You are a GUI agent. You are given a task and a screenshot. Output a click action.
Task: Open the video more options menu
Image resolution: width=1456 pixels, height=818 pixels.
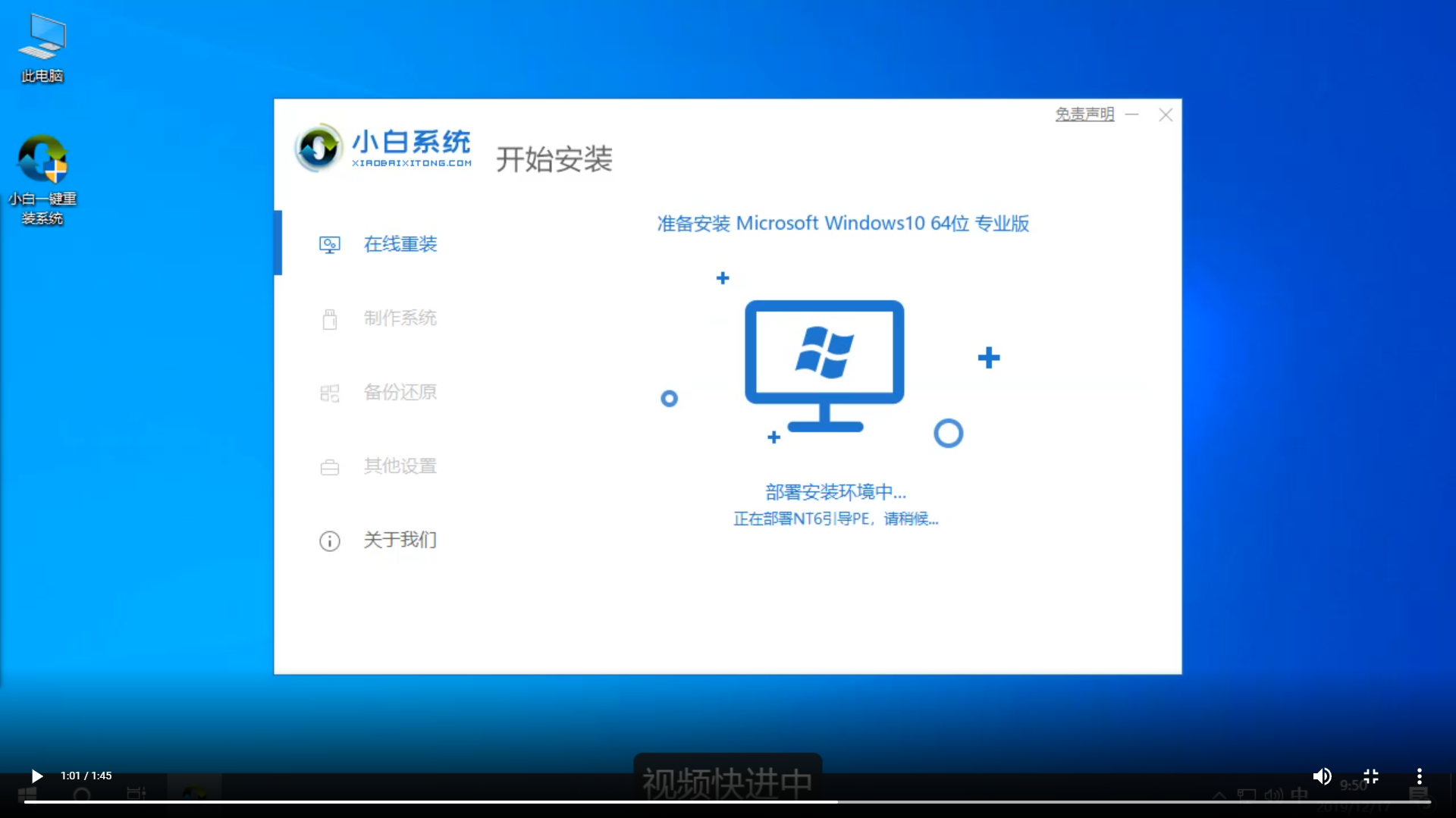1419,776
